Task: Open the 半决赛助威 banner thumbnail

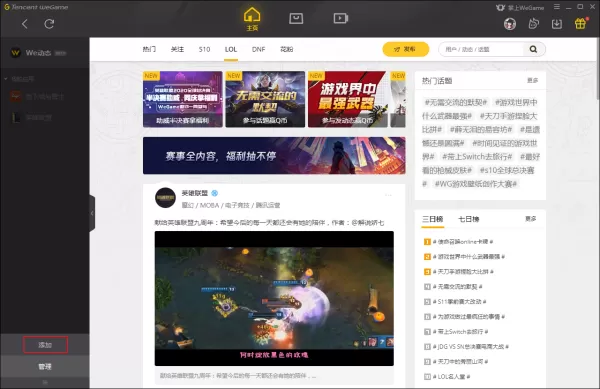Action: point(183,99)
